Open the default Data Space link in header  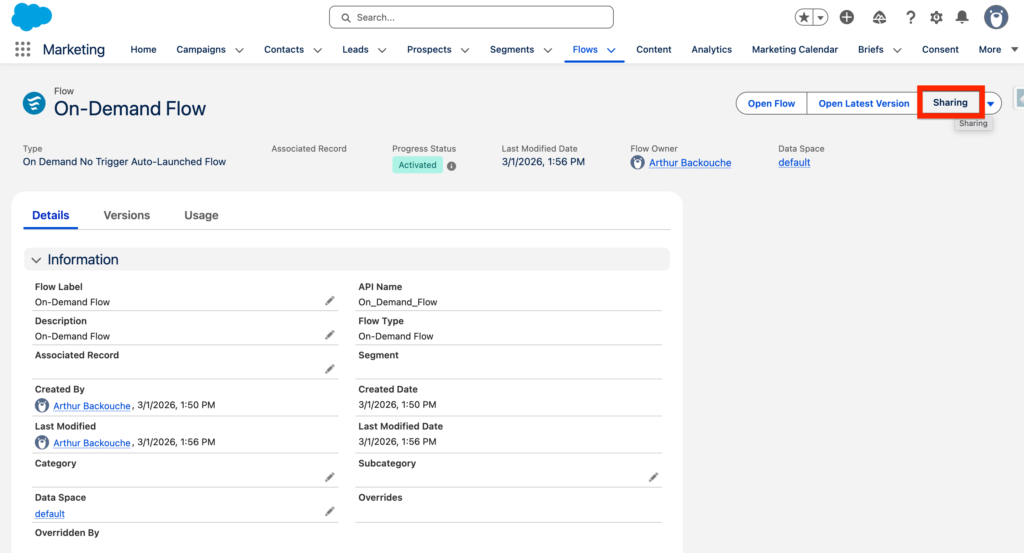(x=794, y=163)
